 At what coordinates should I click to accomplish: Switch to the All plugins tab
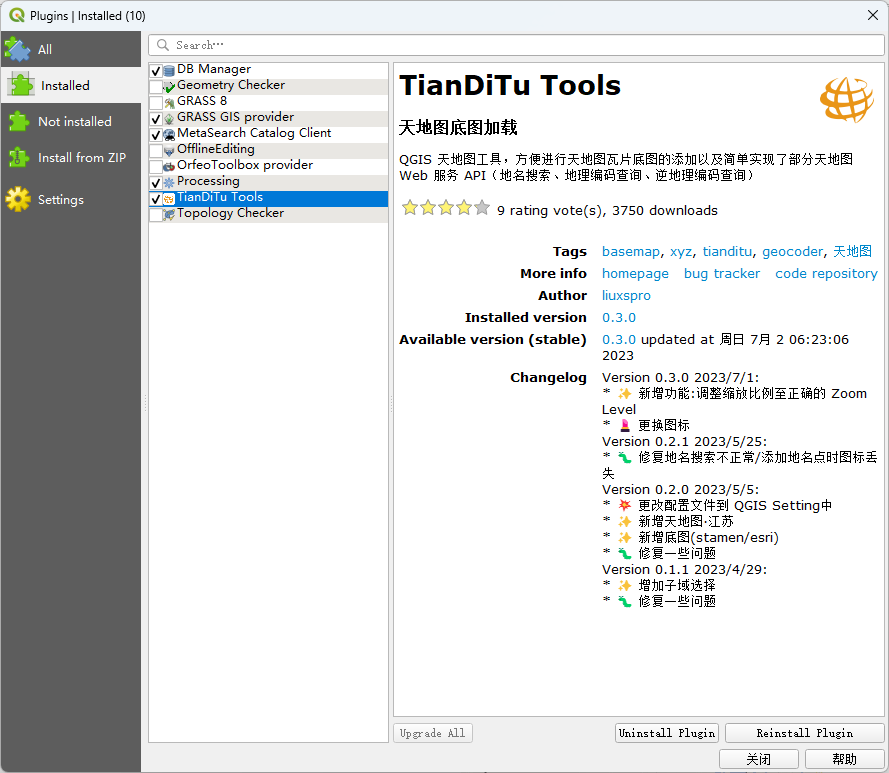coord(45,49)
